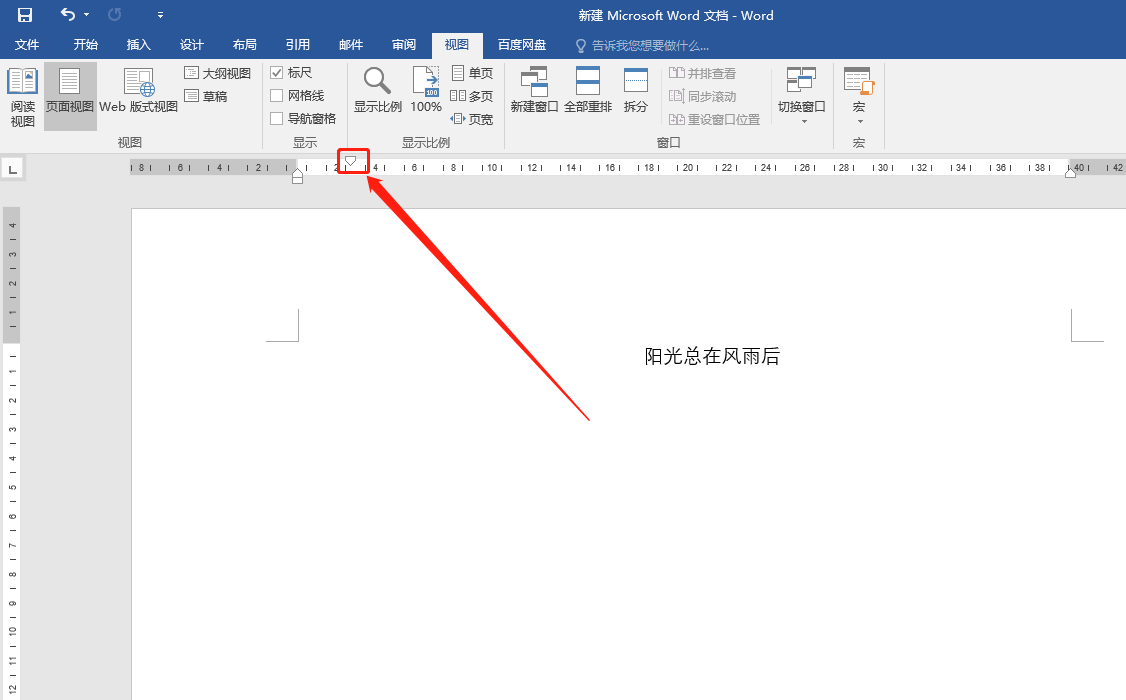Open 大纲视图 outline view

[x=218, y=73]
